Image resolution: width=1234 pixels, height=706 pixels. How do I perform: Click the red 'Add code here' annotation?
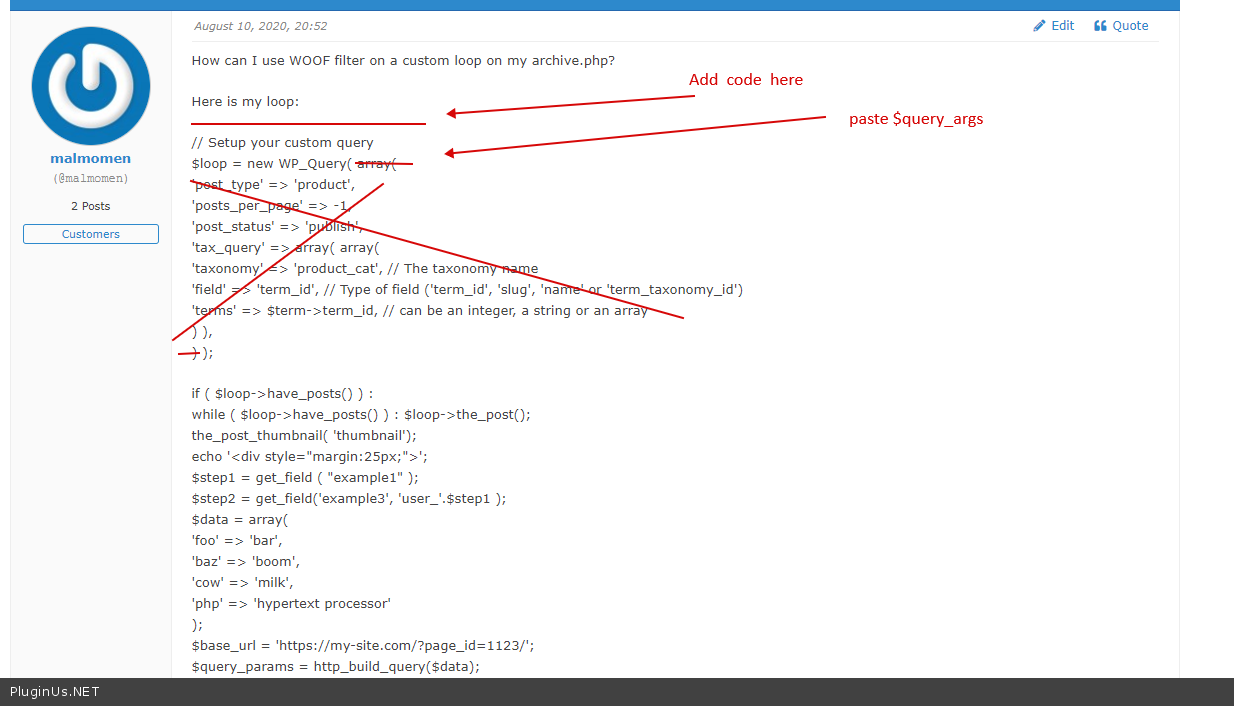[x=745, y=80]
